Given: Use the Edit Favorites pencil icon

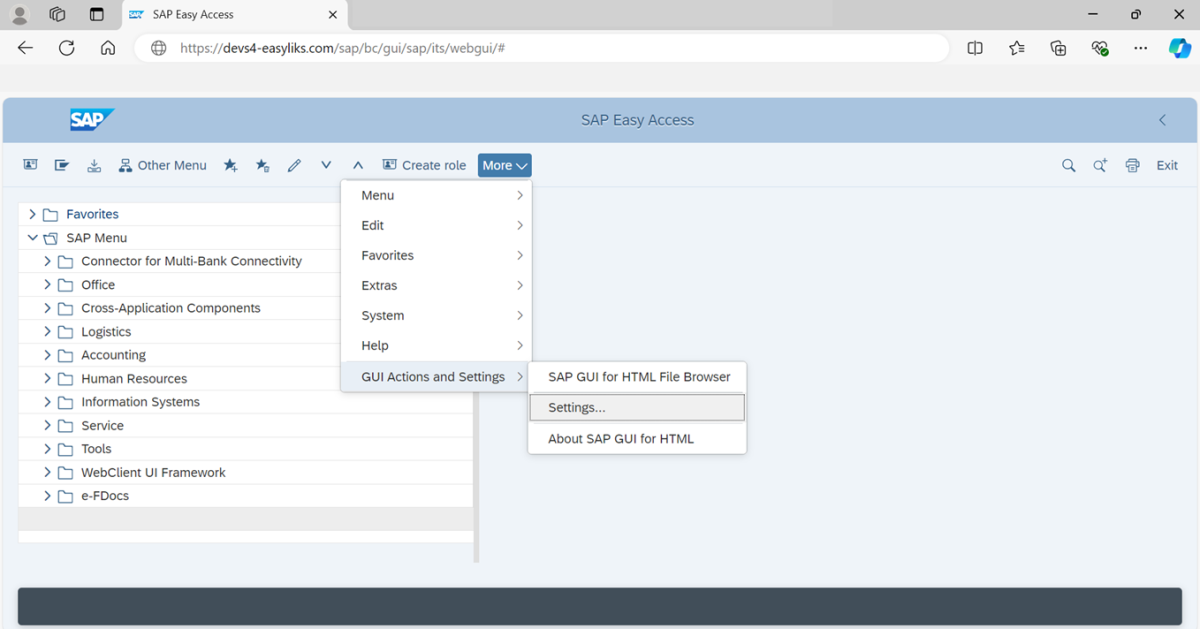Looking at the screenshot, I should [x=294, y=165].
